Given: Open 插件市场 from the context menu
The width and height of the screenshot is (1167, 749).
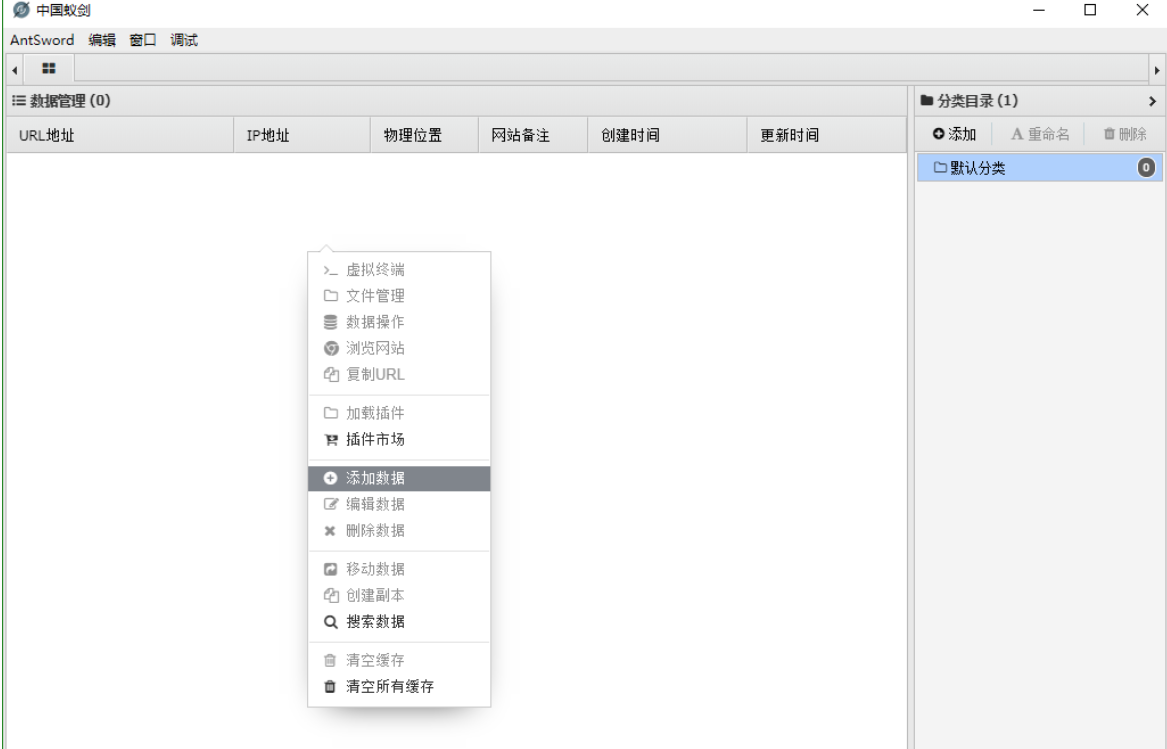Looking at the screenshot, I should [x=399, y=439].
